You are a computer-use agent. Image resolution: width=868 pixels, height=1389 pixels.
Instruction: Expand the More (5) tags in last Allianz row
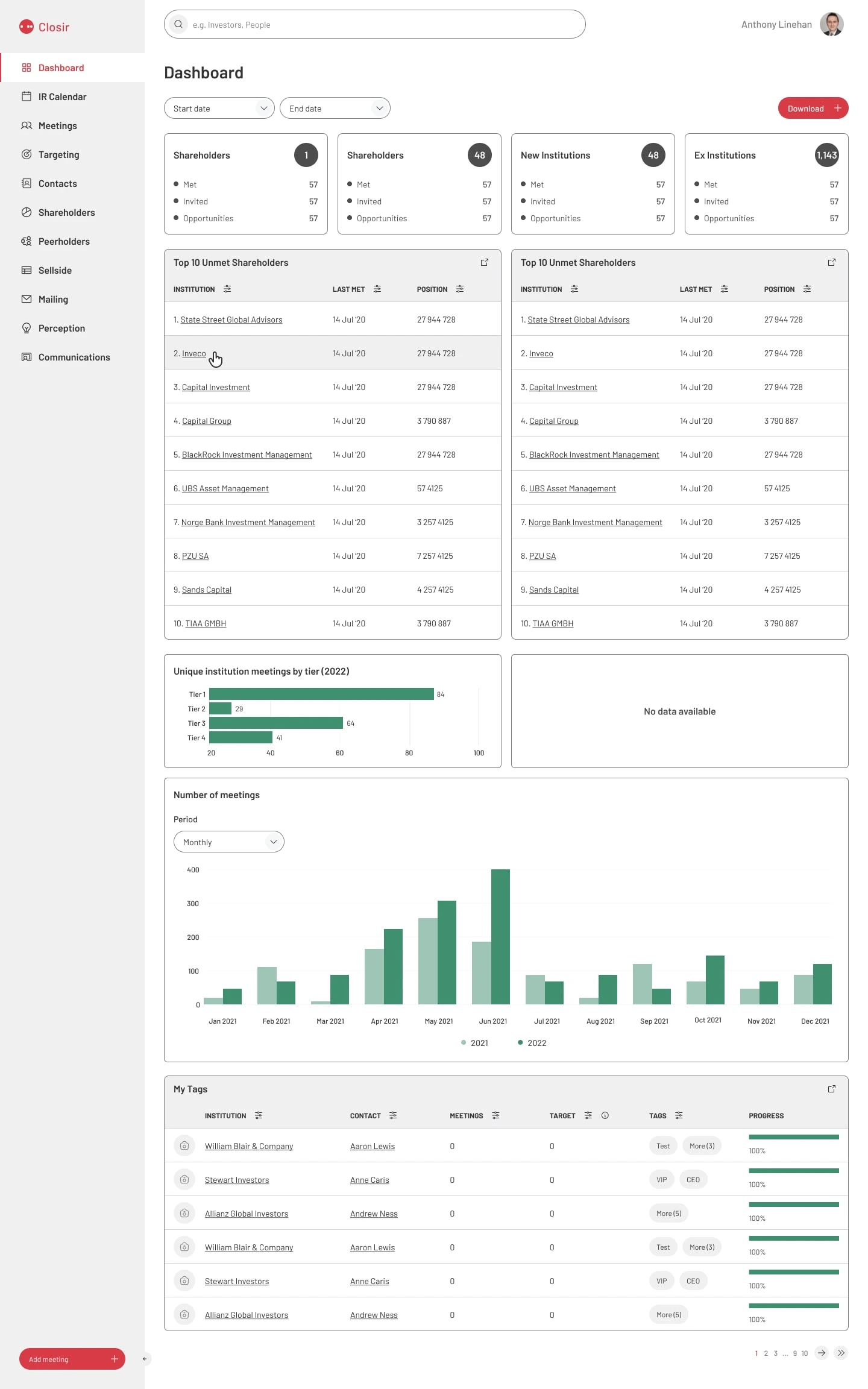(x=669, y=1314)
